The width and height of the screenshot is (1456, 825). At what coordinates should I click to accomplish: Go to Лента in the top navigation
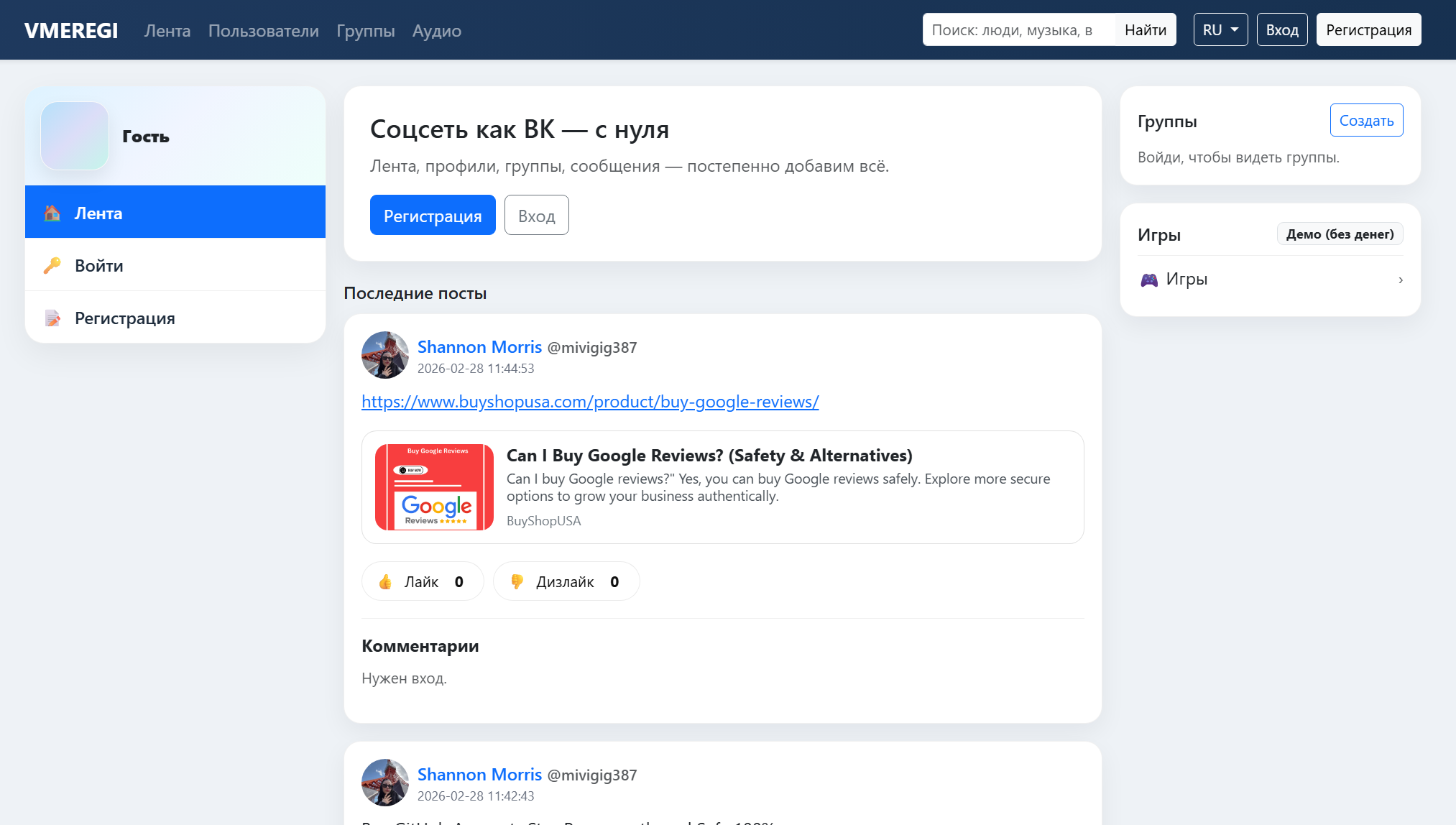click(167, 30)
